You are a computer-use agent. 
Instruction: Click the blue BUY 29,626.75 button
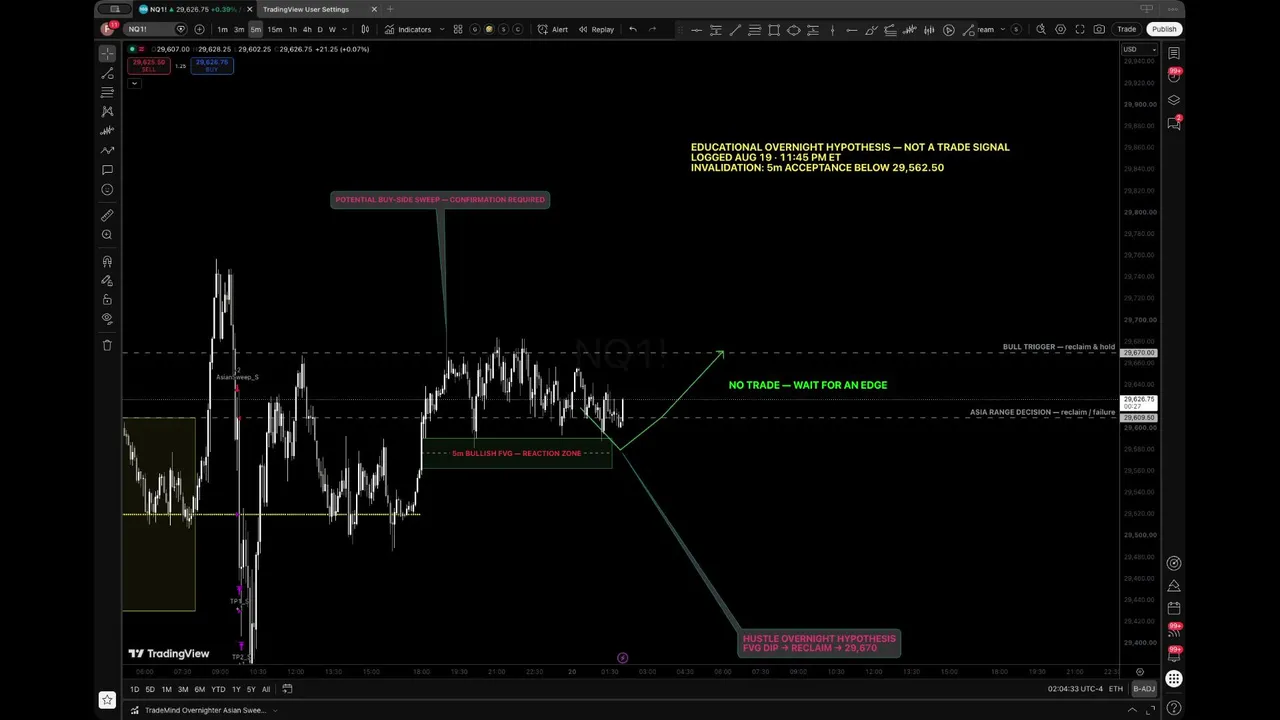(212, 65)
